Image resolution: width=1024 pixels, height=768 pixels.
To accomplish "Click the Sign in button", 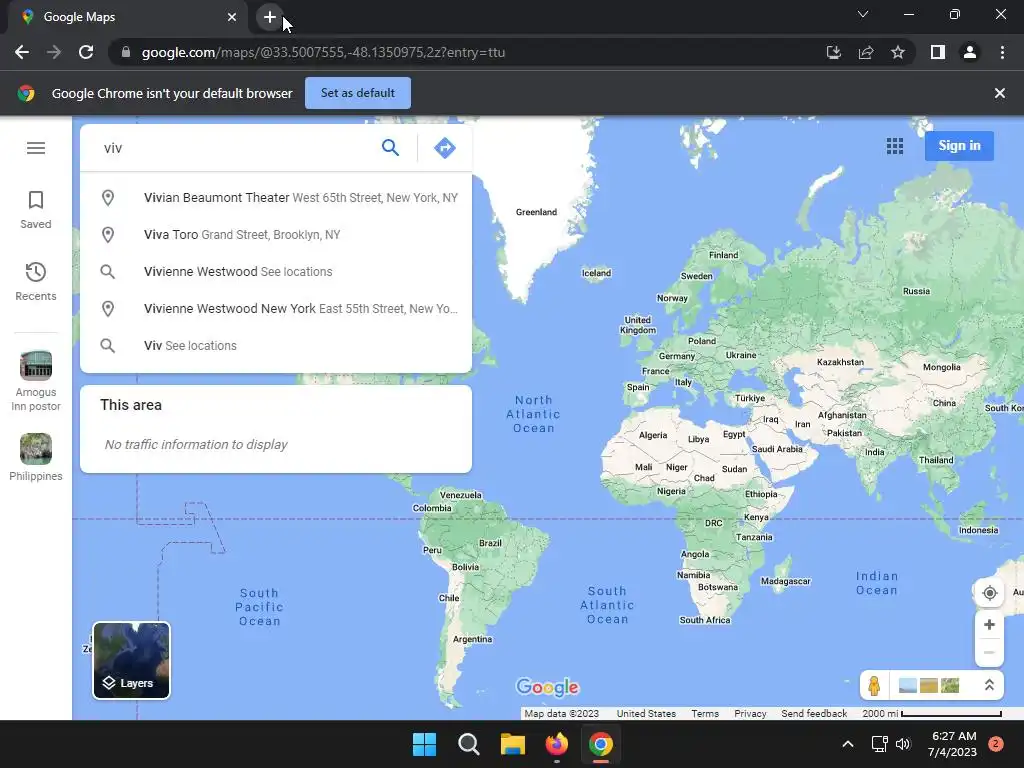I will tap(959, 146).
